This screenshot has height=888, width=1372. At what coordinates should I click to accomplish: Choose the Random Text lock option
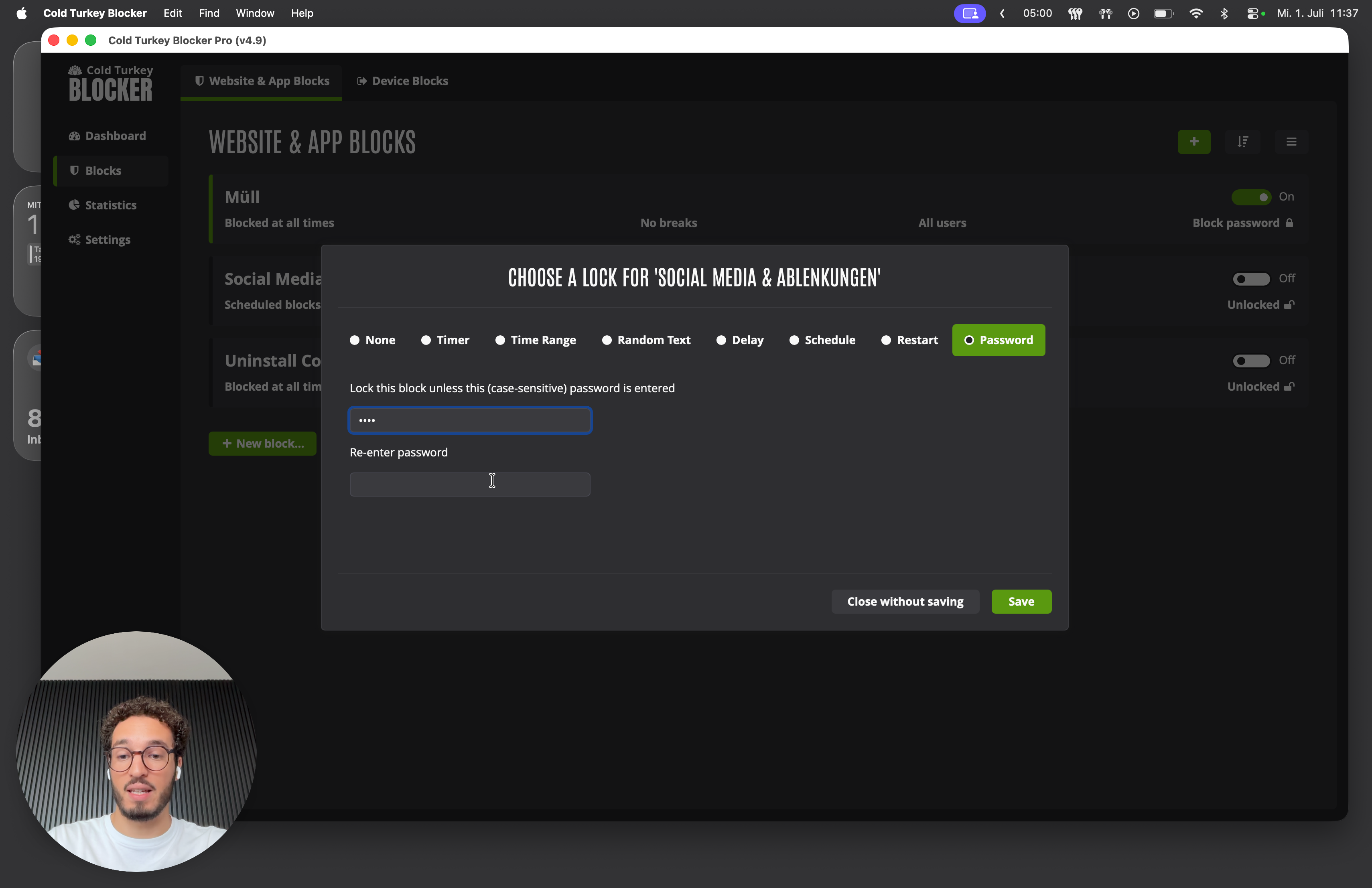(x=646, y=340)
